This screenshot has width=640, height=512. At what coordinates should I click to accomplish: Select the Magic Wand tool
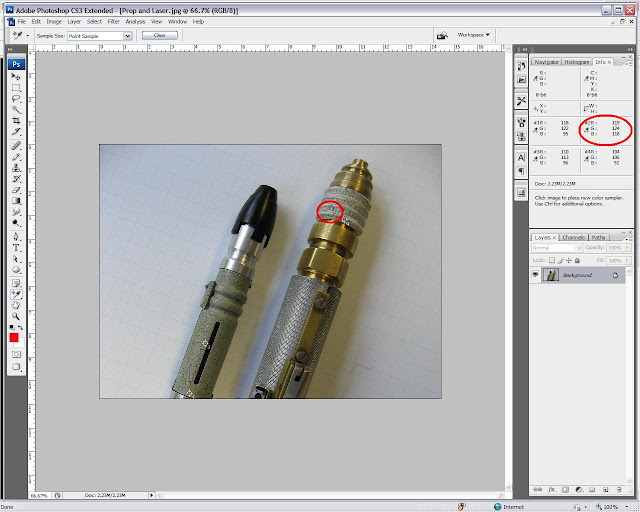(x=16, y=109)
